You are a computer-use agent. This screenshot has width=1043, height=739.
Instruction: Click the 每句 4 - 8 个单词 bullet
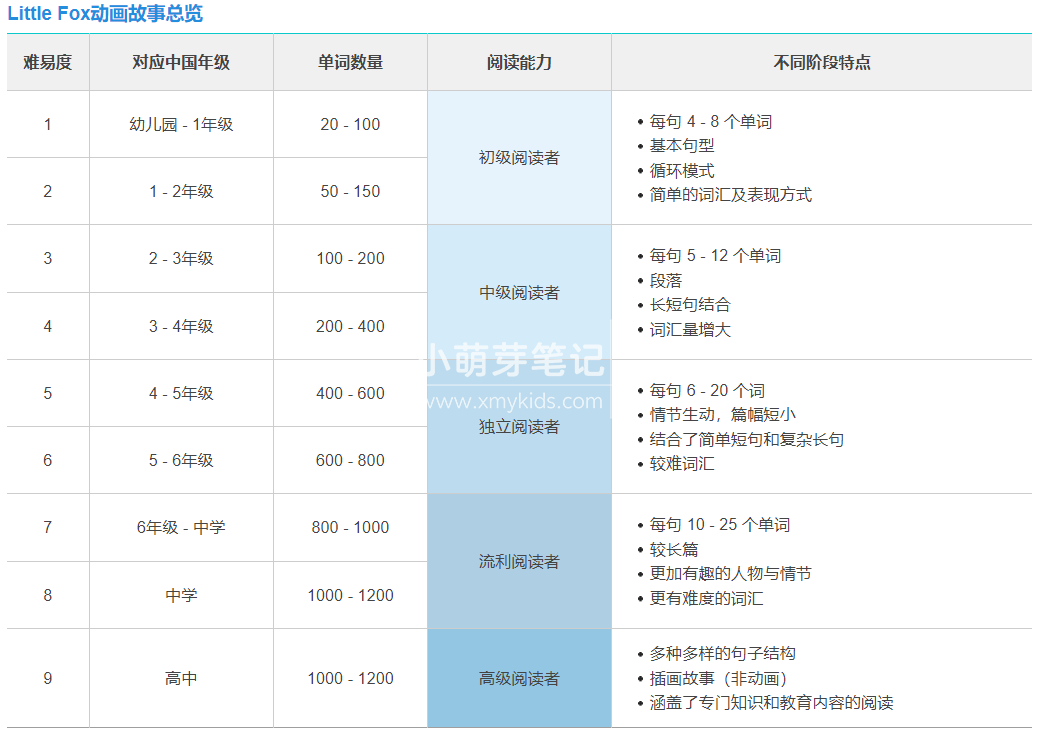tap(710, 122)
